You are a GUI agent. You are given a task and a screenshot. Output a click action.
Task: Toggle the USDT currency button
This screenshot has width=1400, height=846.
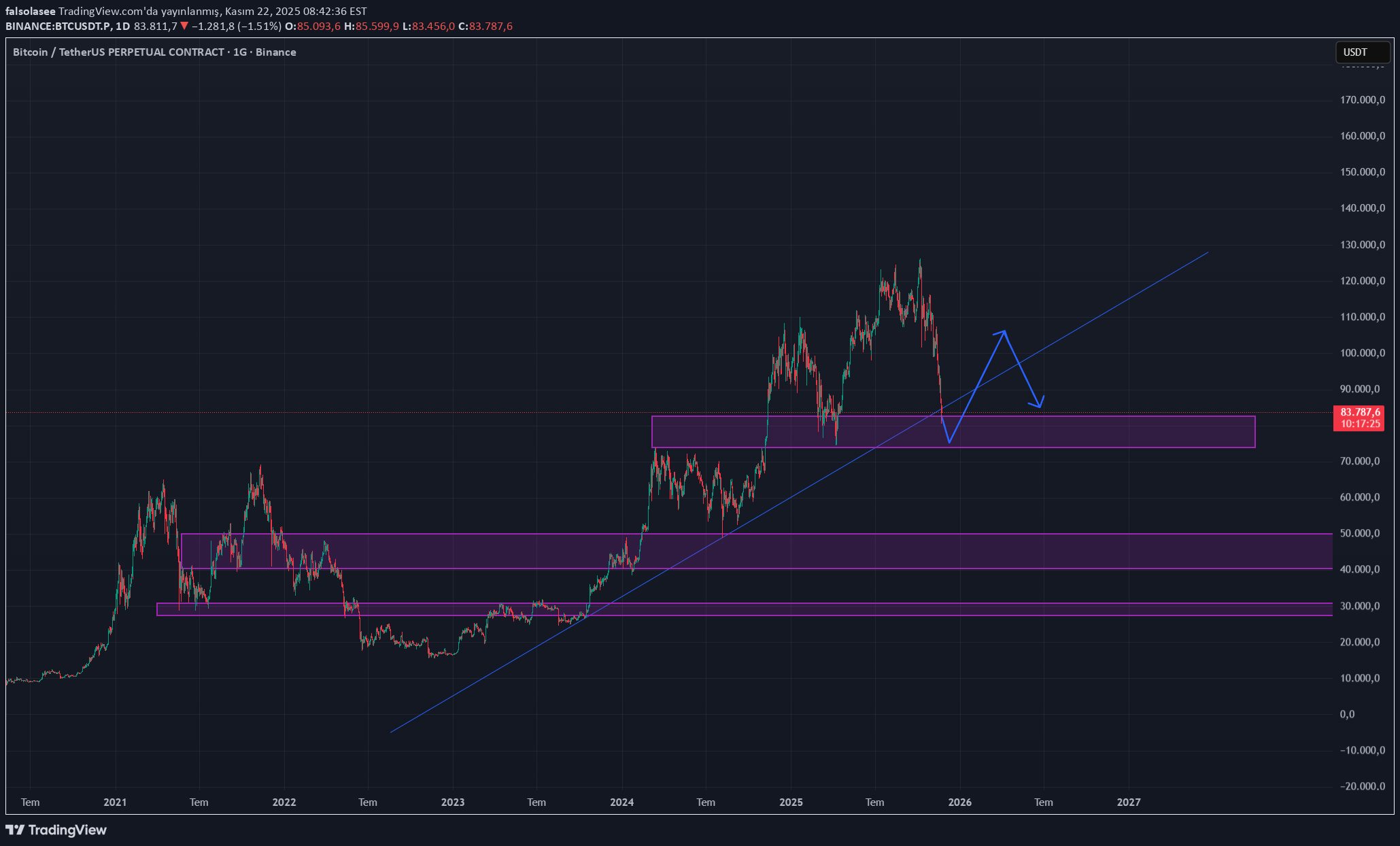(x=1354, y=52)
